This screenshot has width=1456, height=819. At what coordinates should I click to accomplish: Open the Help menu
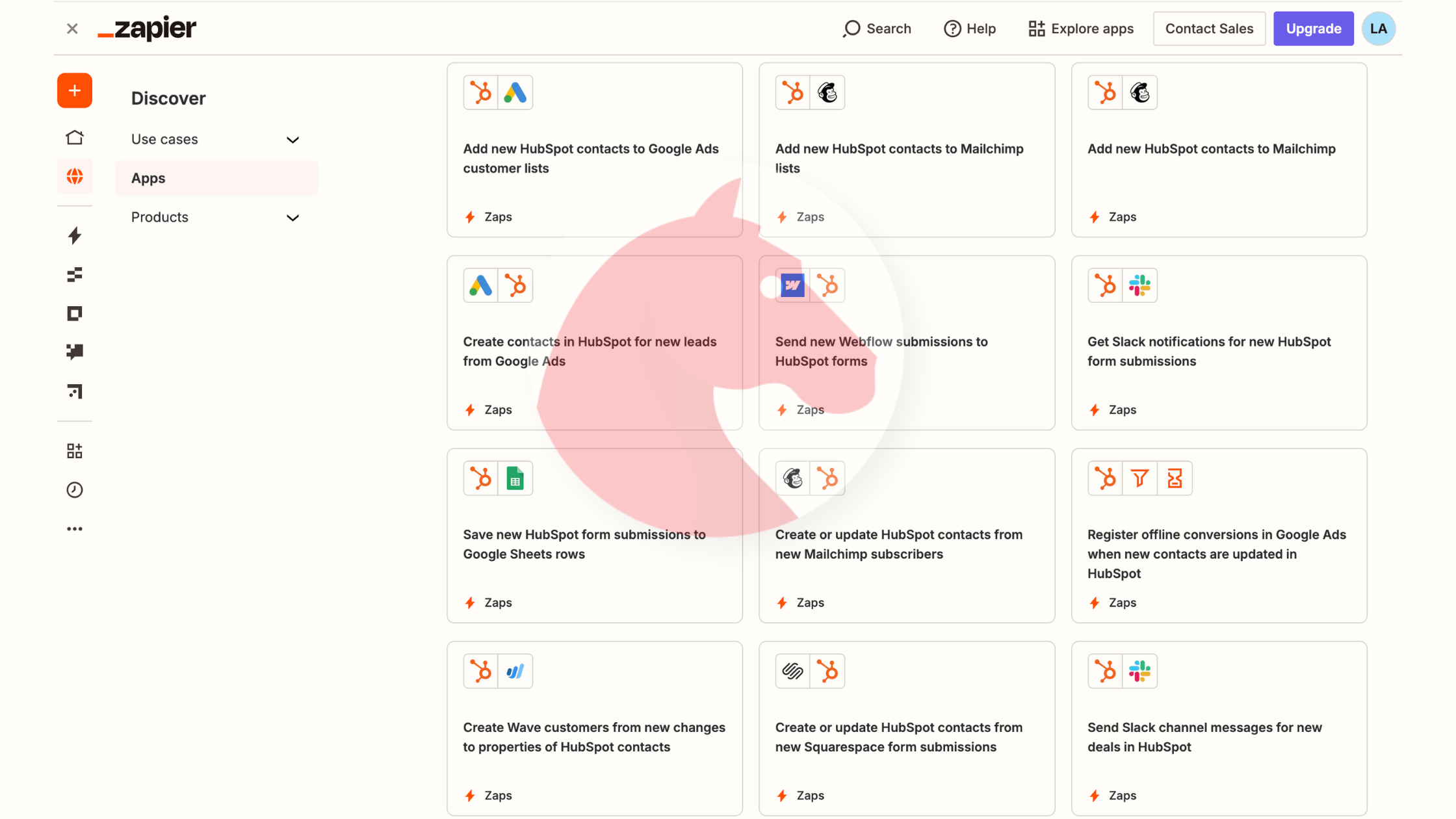pyautogui.click(x=970, y=29)
